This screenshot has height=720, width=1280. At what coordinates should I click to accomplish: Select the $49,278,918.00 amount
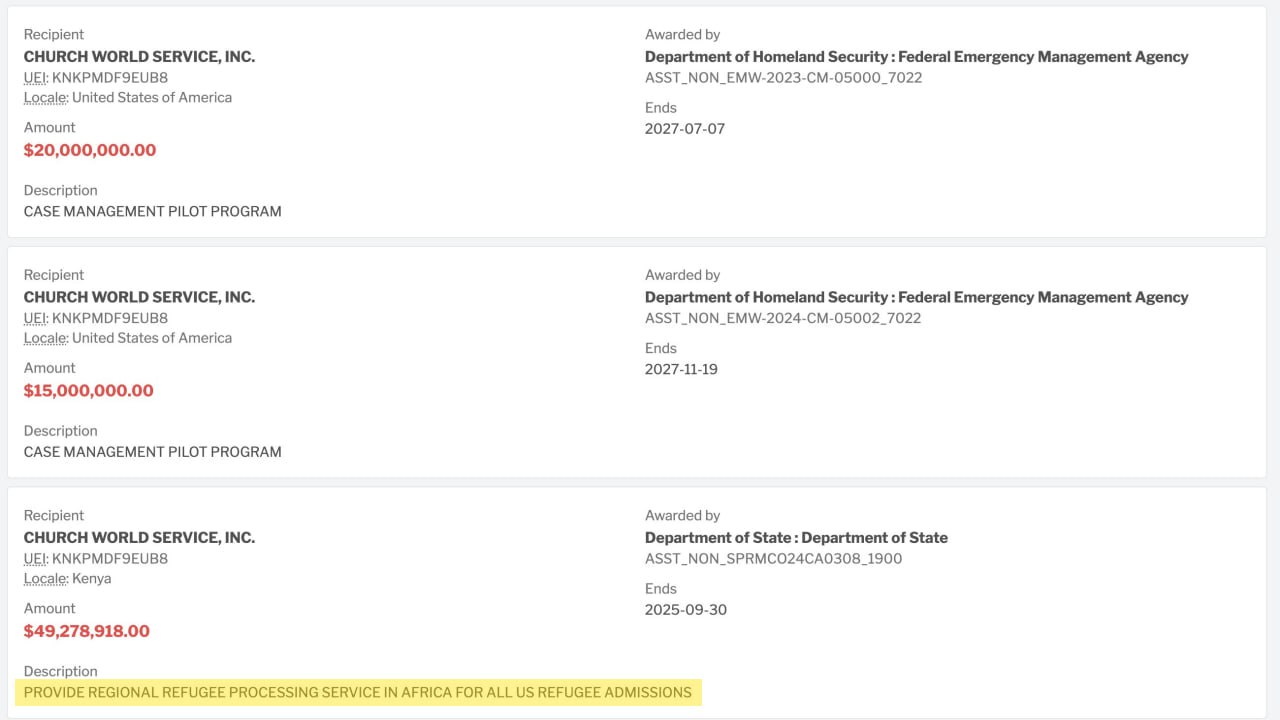pyautogui.click(x=87, y=631)
